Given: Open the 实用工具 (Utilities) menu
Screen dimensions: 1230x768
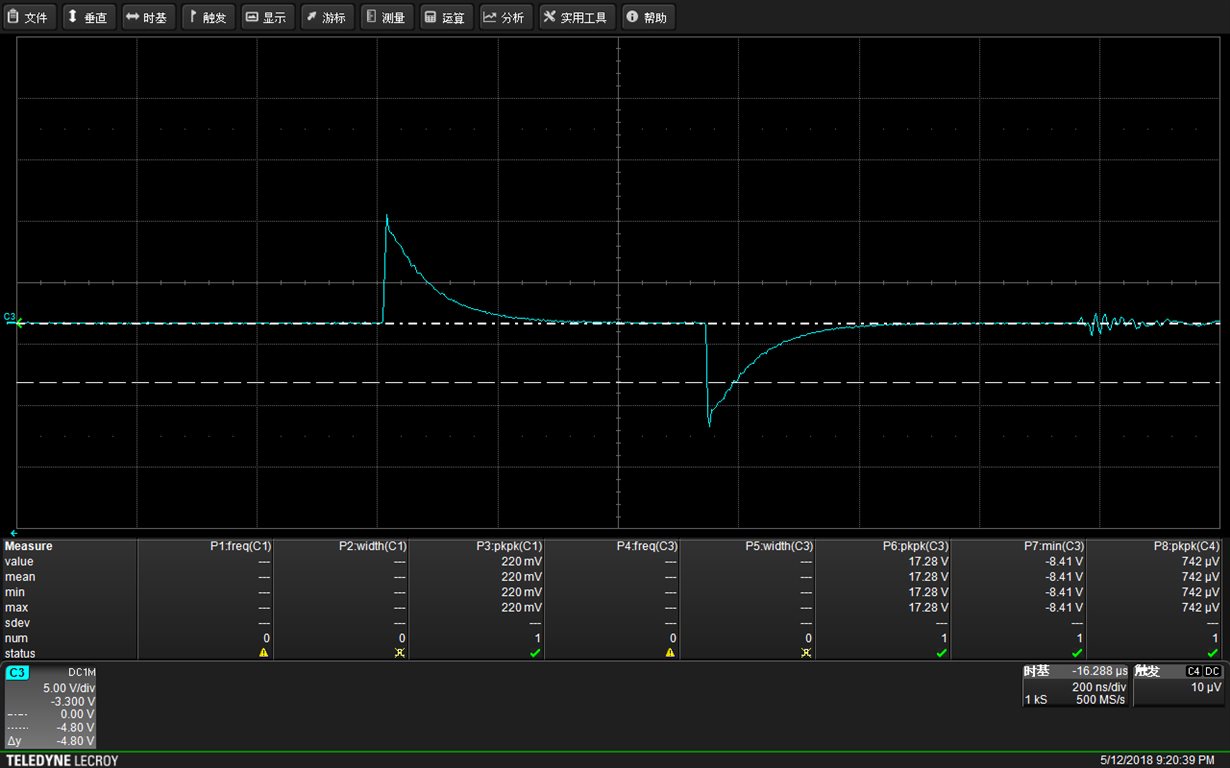Looking at the screenshot, I should 576,17.
